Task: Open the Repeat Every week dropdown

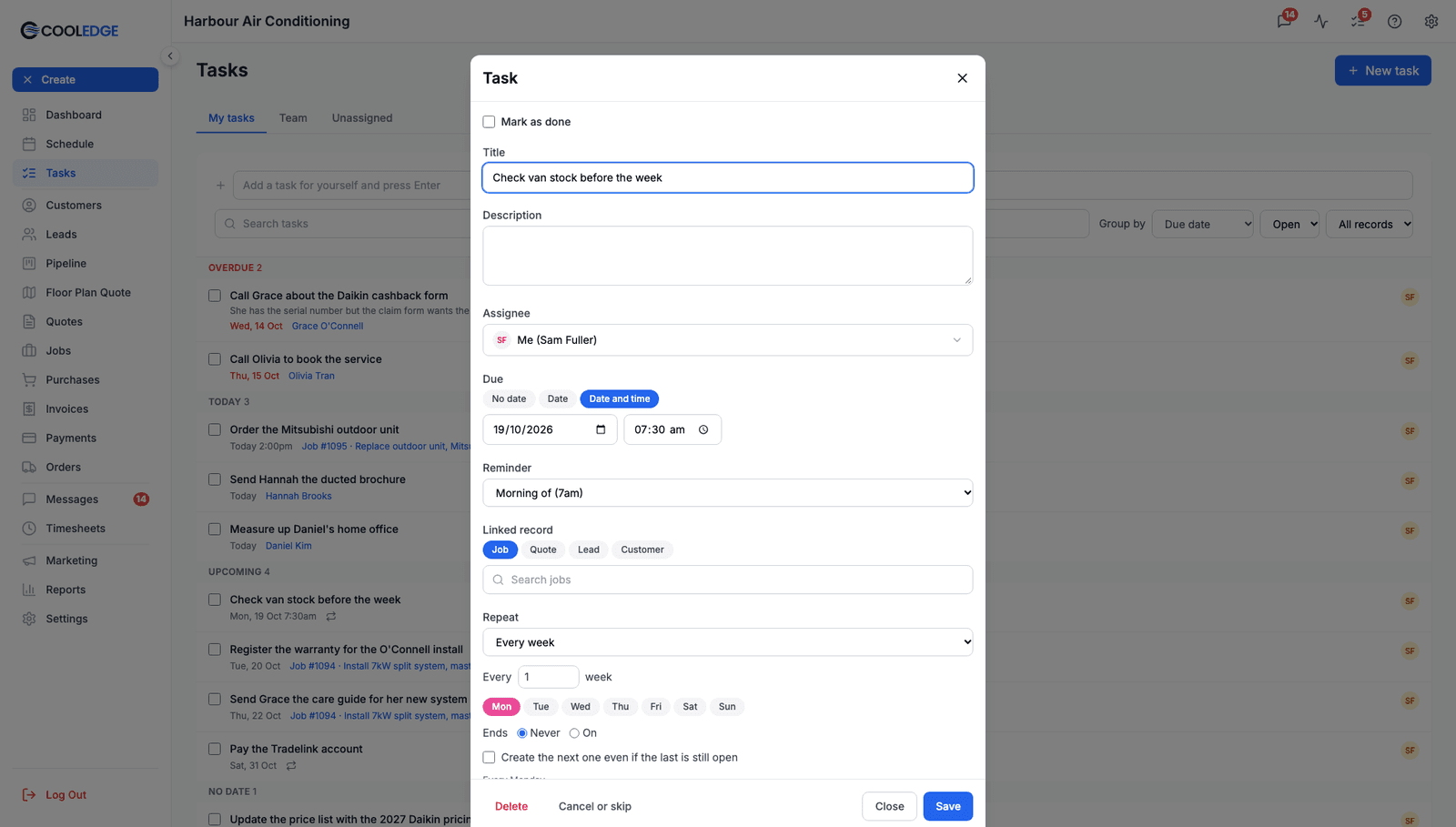Action: point(727,642)
